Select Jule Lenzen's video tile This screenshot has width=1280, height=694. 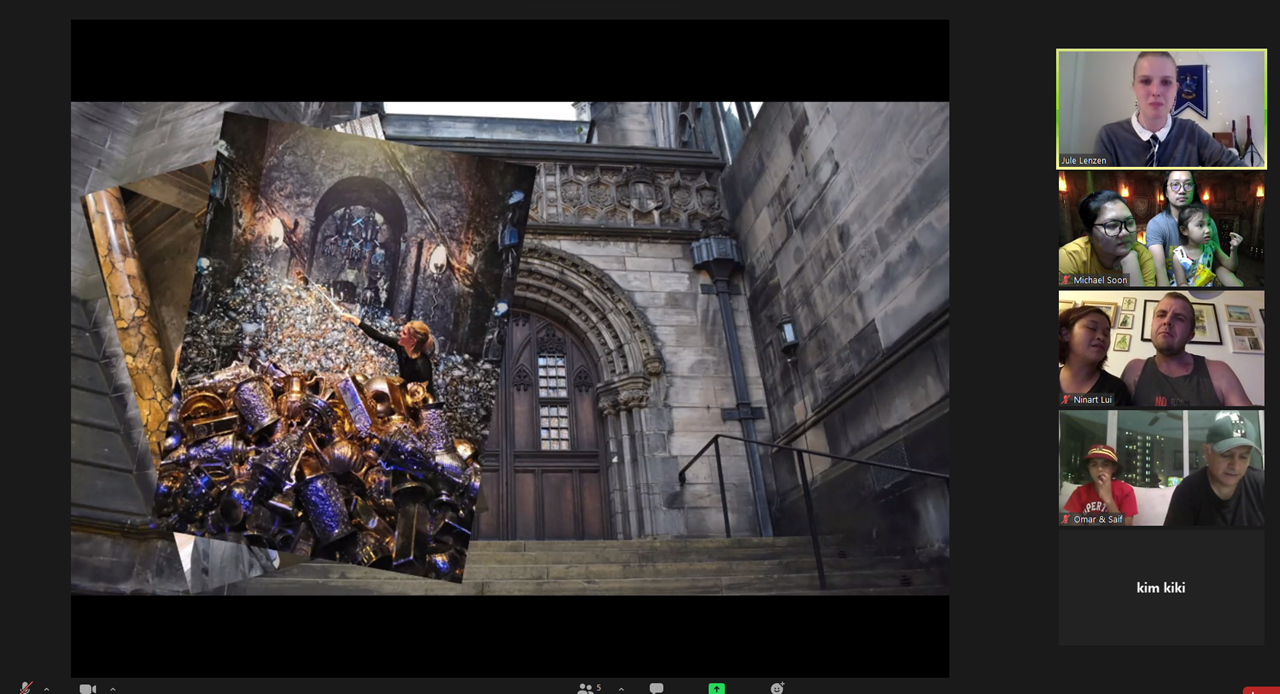1161,108
